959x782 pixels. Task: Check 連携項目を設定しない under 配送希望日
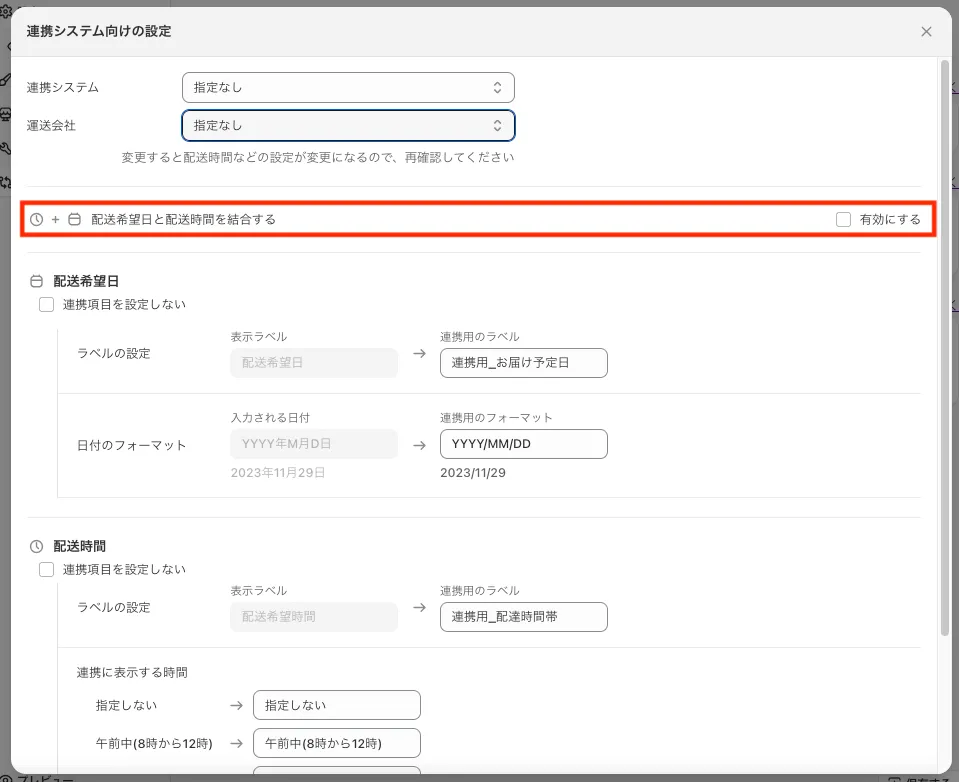[46, 305]
